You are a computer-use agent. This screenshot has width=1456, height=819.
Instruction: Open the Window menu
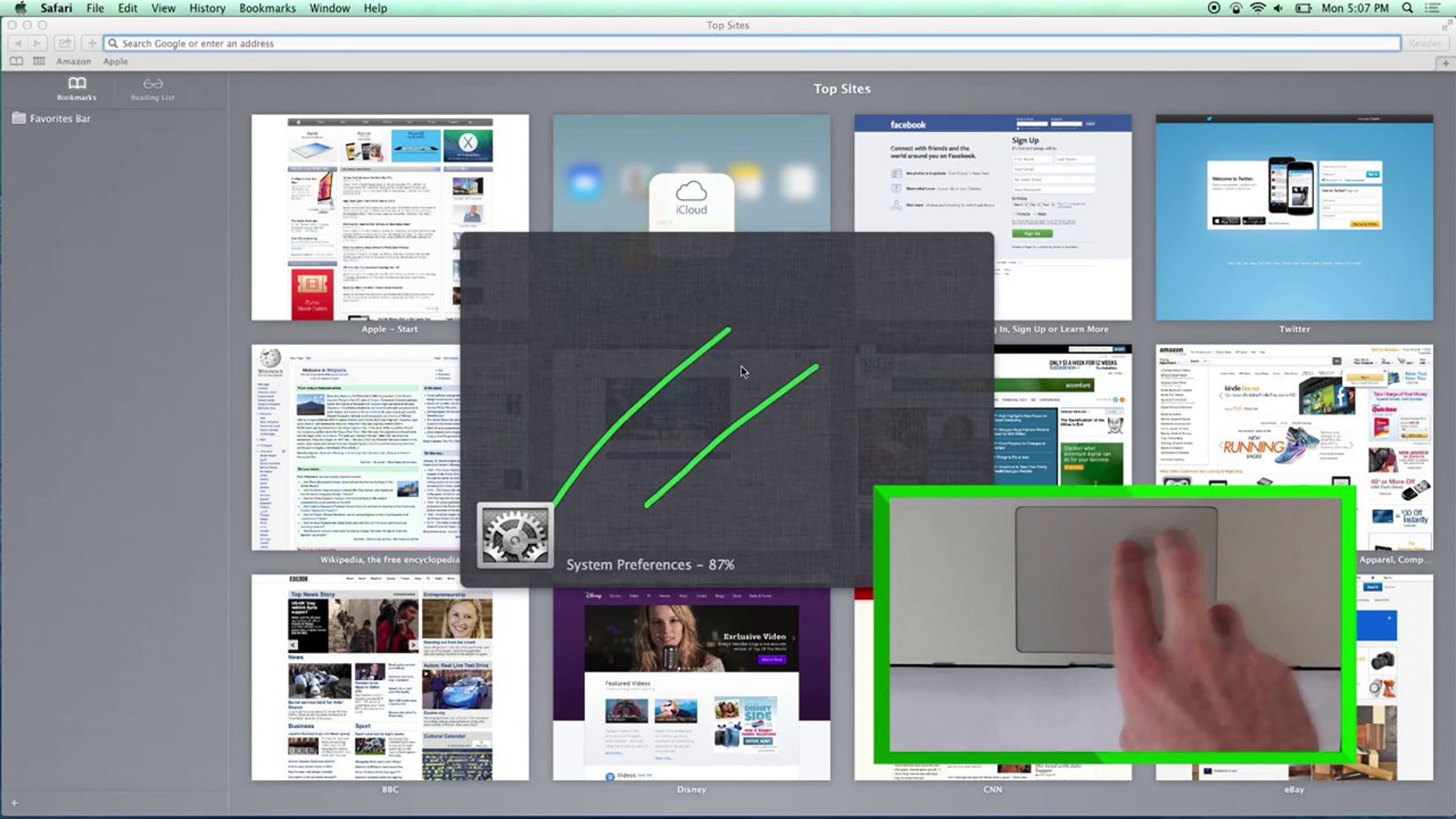tap(329, 8)
